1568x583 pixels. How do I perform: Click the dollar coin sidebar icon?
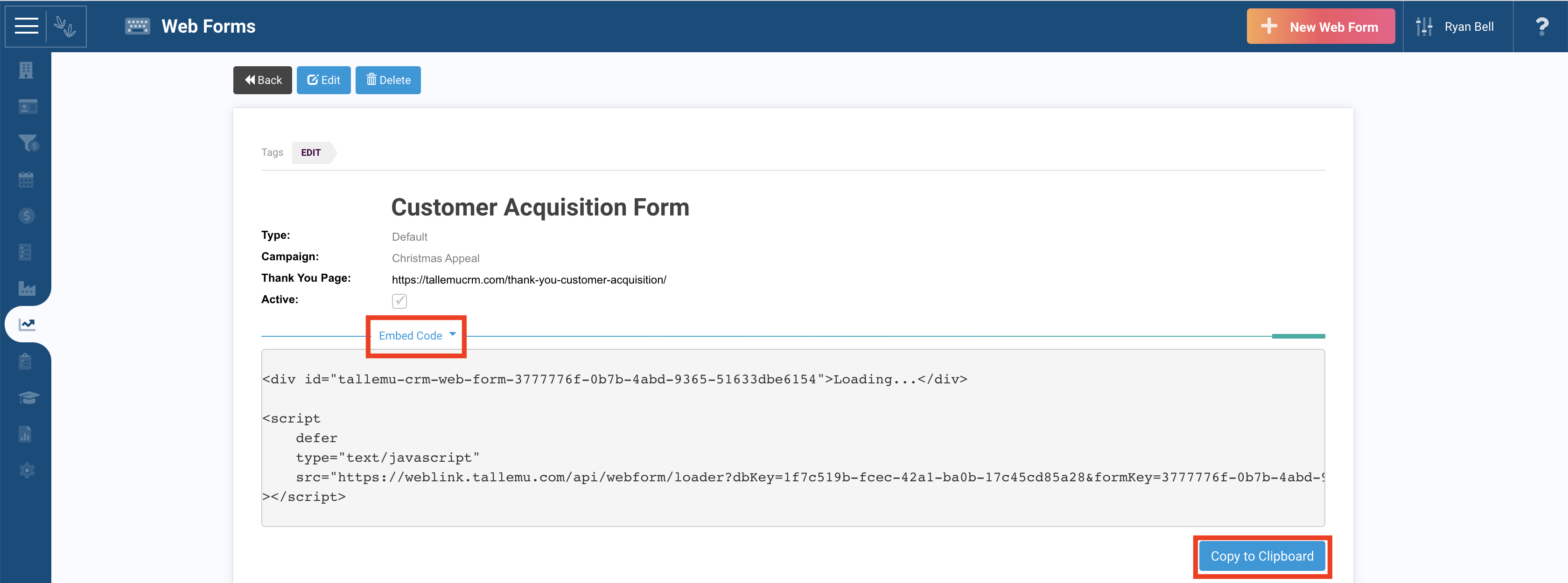coord(26,215)
